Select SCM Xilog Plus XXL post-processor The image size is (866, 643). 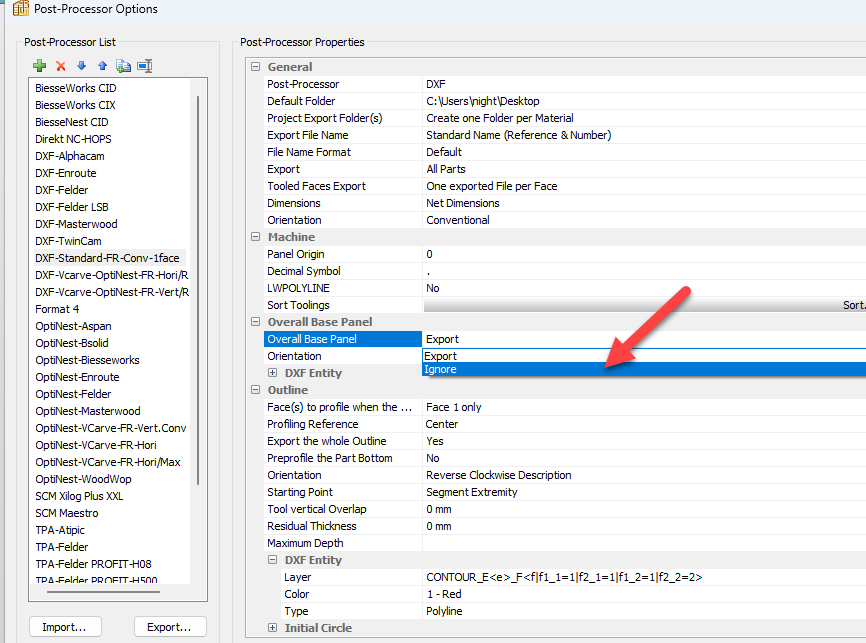pos(79,496)
